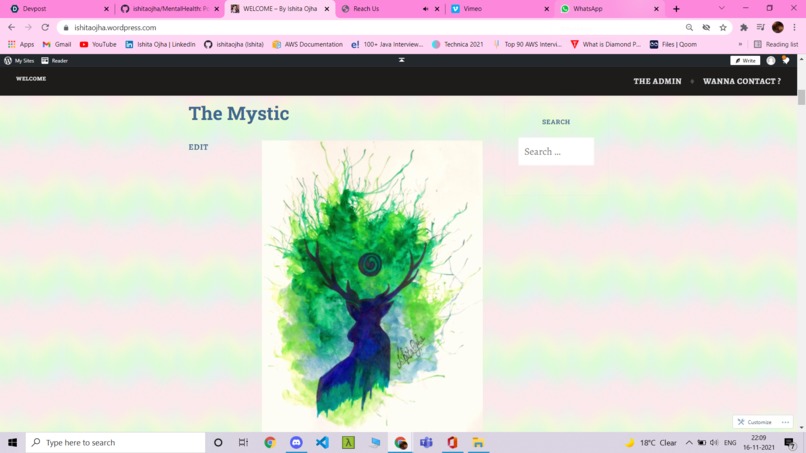This screenshot has height=453, width=806.
Task: Open Chrome three-dot menu
Action: 794,28
